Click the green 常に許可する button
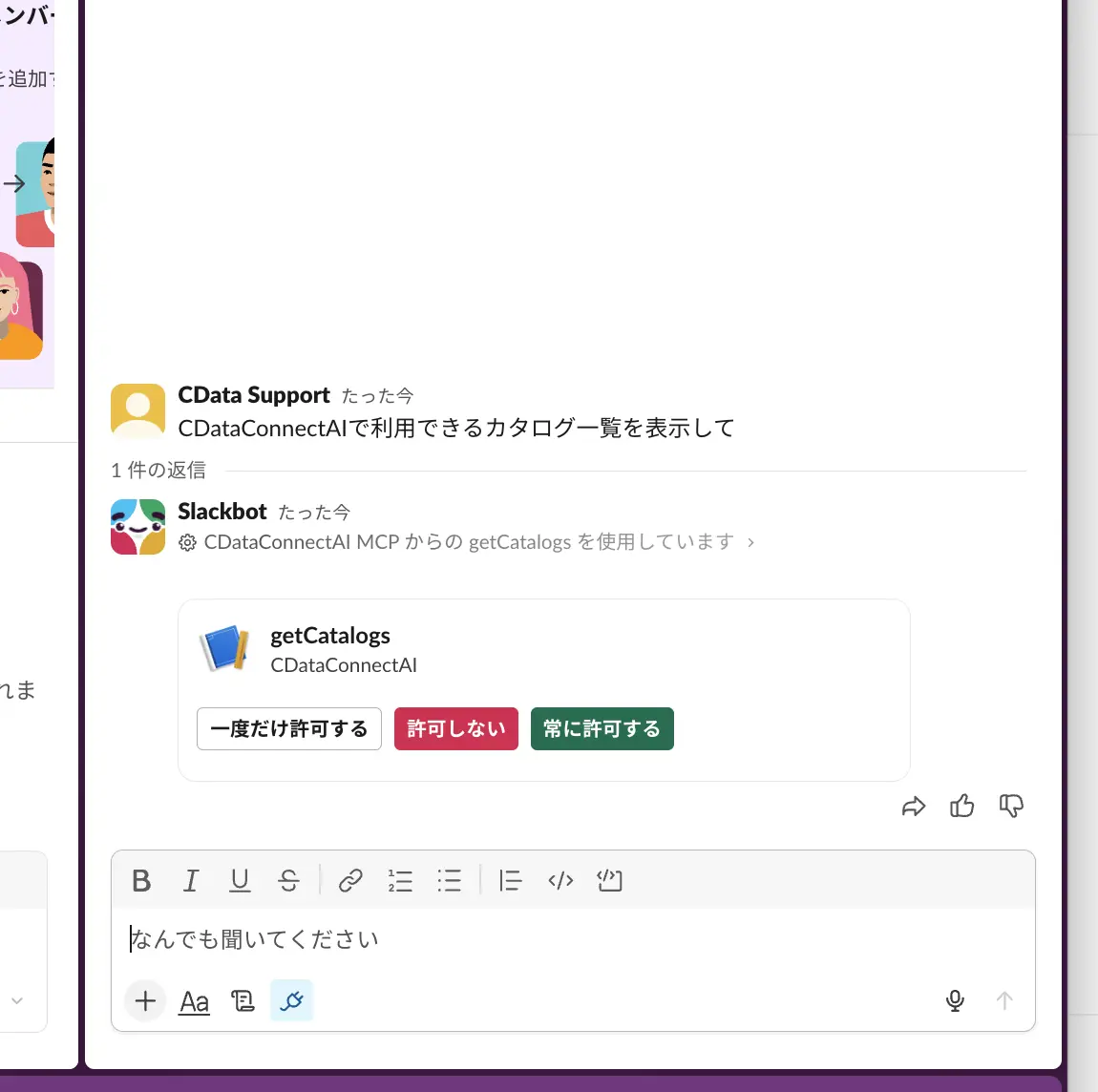This screenshot has height=1092, width=1098. coord(602,728)
